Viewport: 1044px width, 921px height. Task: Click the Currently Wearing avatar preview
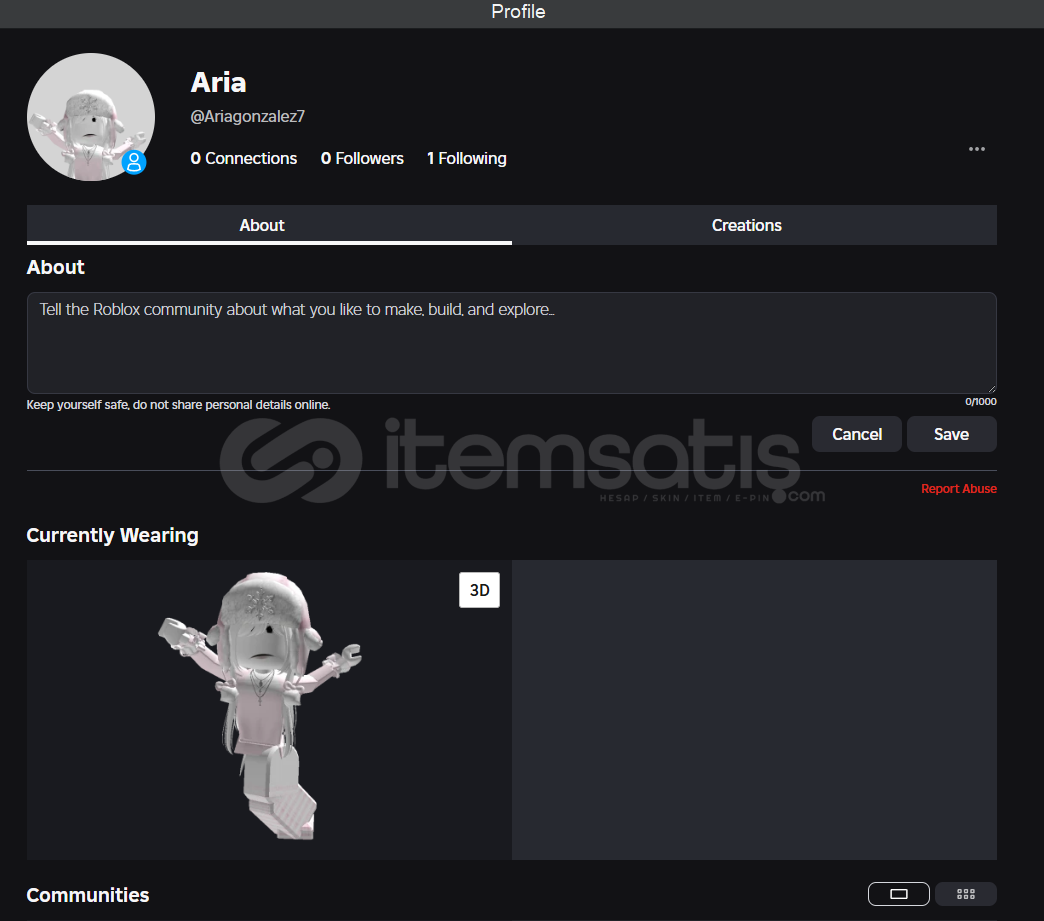pyautogui.click(x=269, y=710)
